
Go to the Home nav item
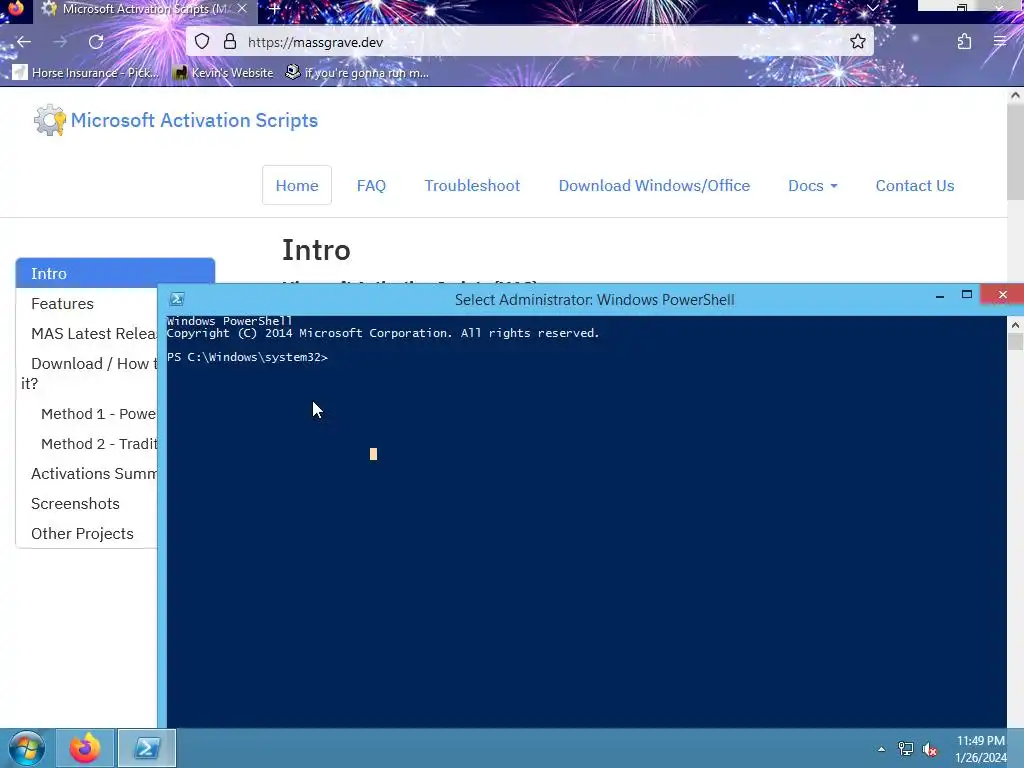point(296,185)
